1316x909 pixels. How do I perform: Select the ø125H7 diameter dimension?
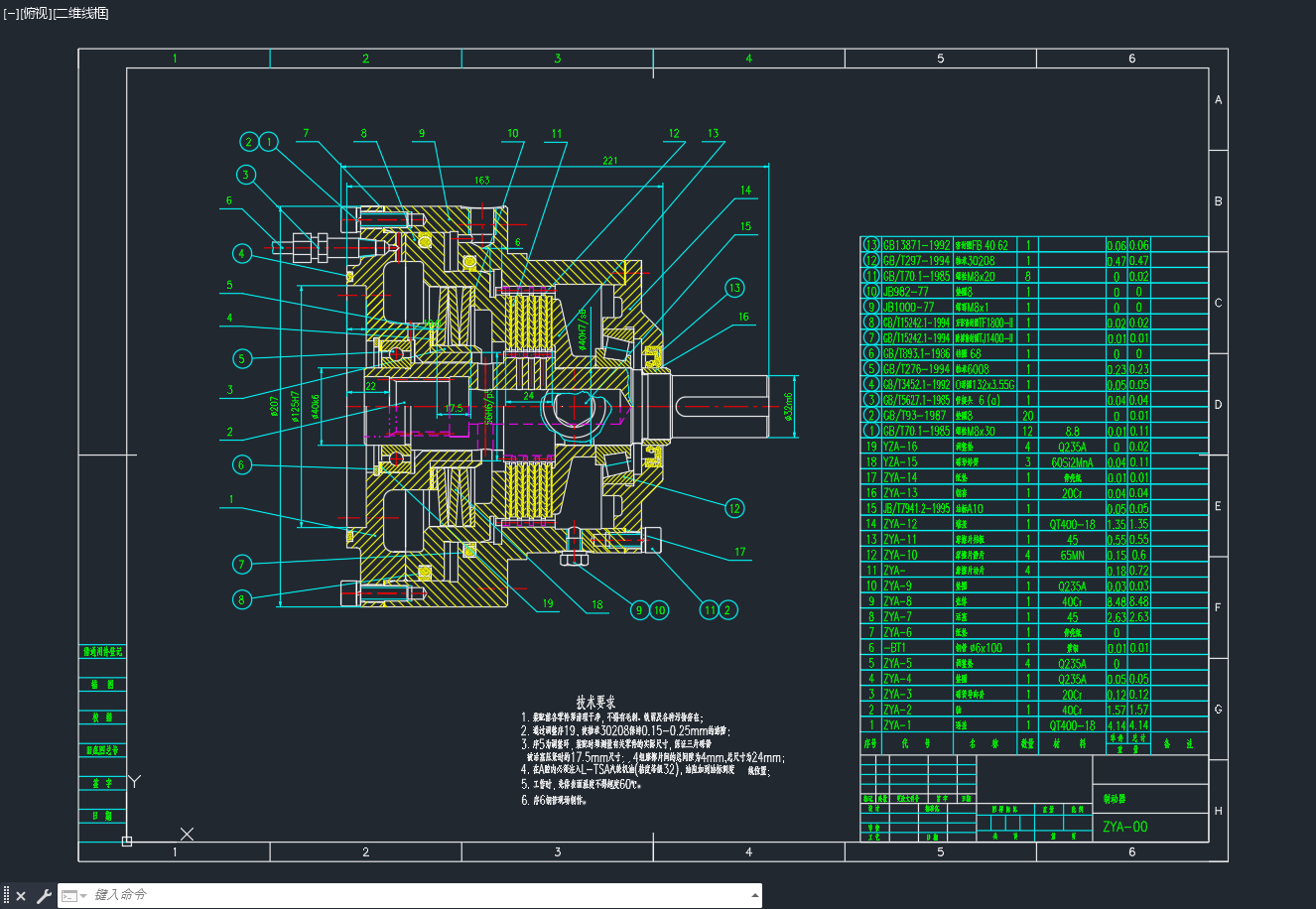tap(296, 406)
